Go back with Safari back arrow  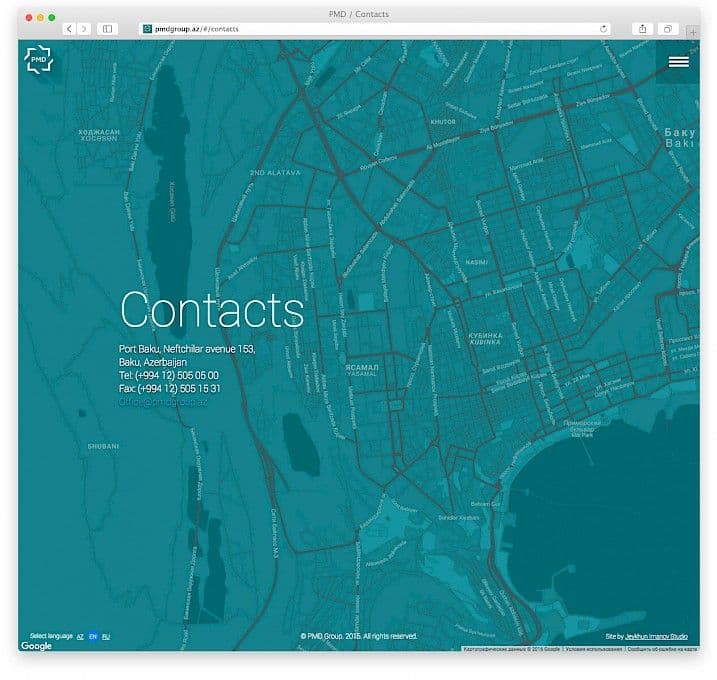tap(69, 29)
